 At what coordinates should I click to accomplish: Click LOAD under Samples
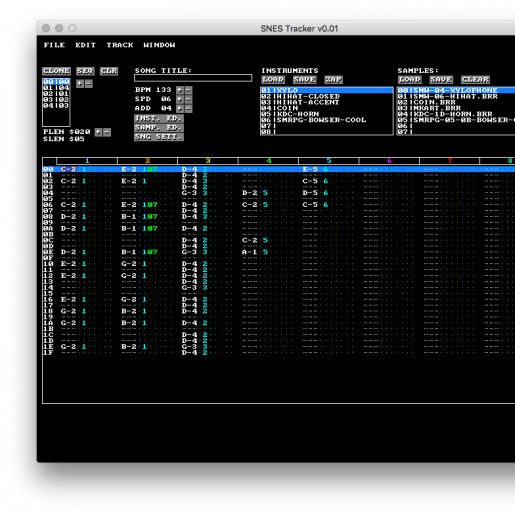click(x=410, y=80)
